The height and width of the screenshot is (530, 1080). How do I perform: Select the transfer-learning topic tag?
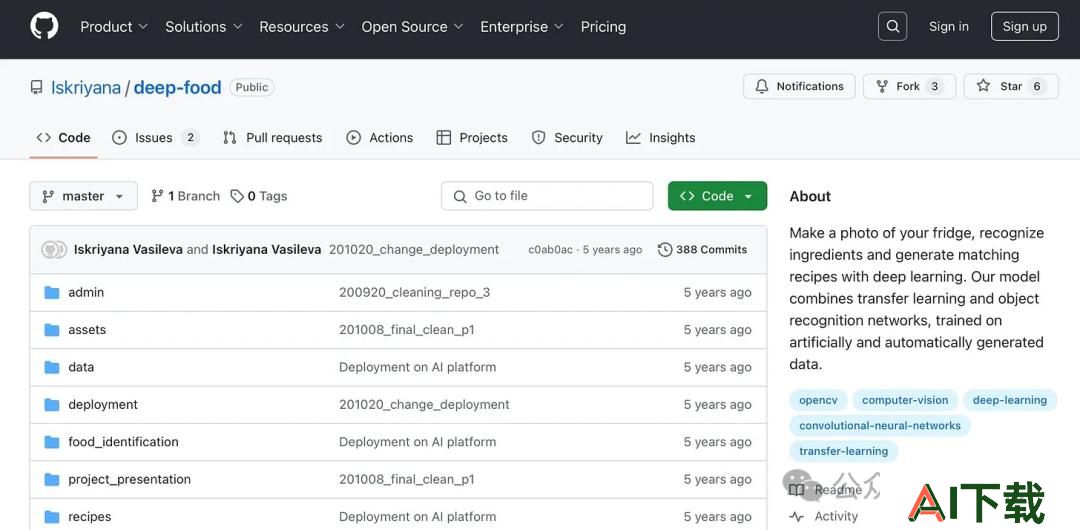[844, 451]
